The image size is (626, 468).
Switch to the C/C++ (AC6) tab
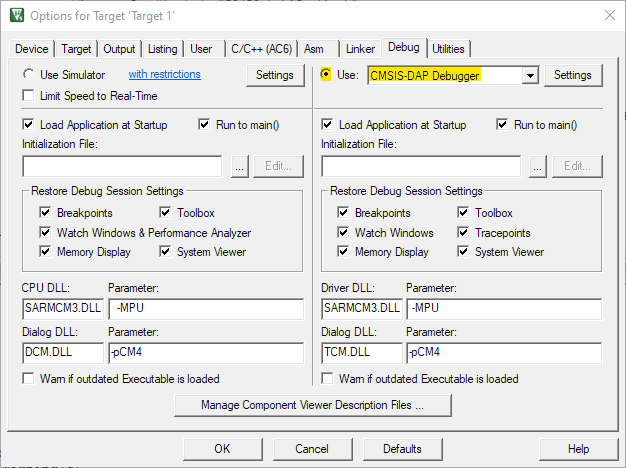tap(261, 48)
